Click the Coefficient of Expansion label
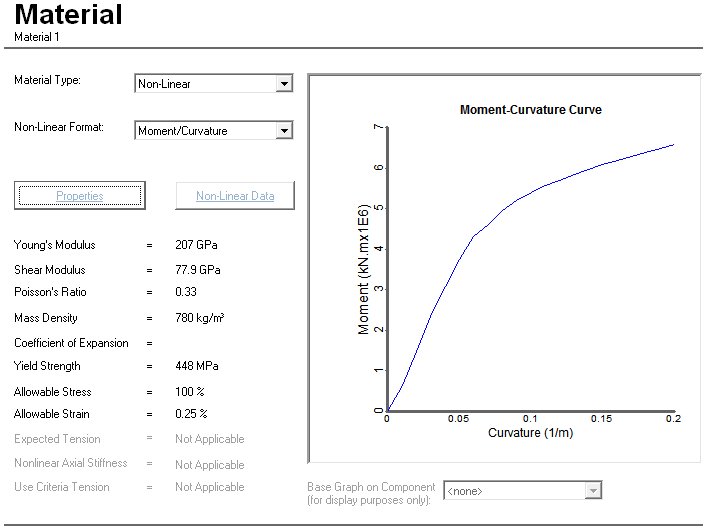 pos(71,343)
